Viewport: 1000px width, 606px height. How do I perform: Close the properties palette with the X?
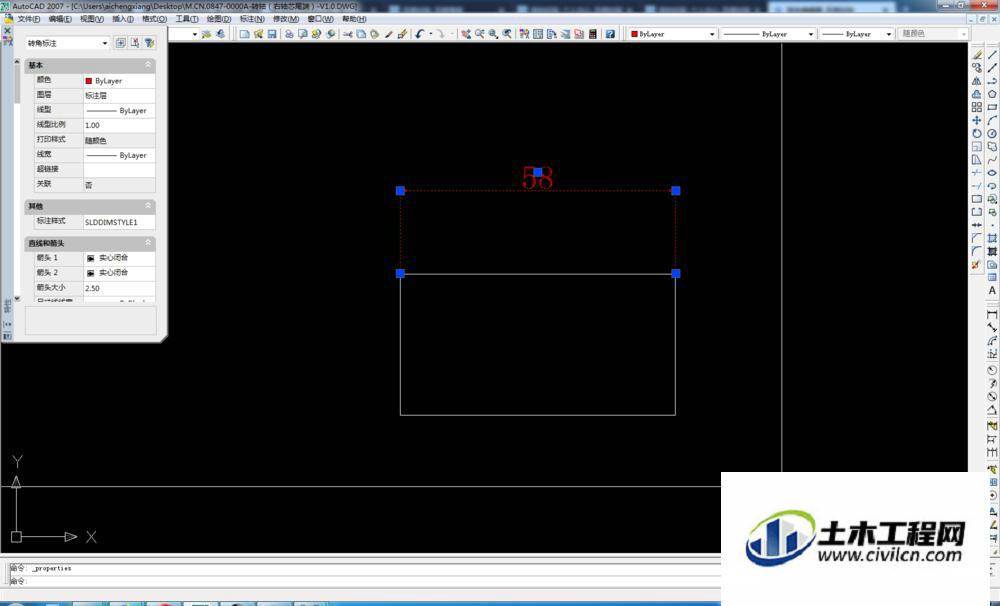[8, 31]
